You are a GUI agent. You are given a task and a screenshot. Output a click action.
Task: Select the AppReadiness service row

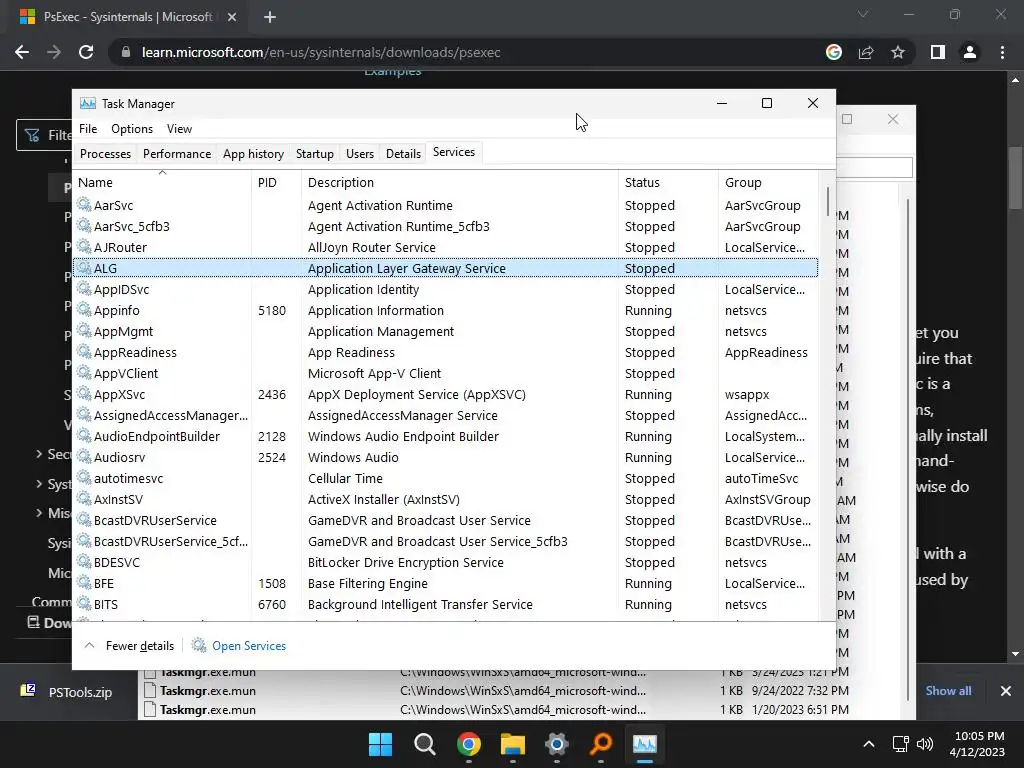(445, 352)
